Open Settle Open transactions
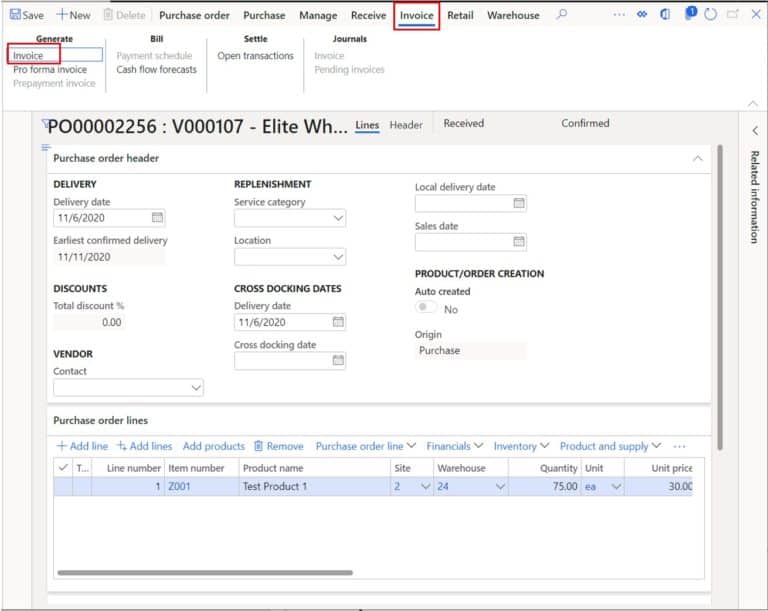Screen dimensions: 768x611 click(x=256, y=55)
